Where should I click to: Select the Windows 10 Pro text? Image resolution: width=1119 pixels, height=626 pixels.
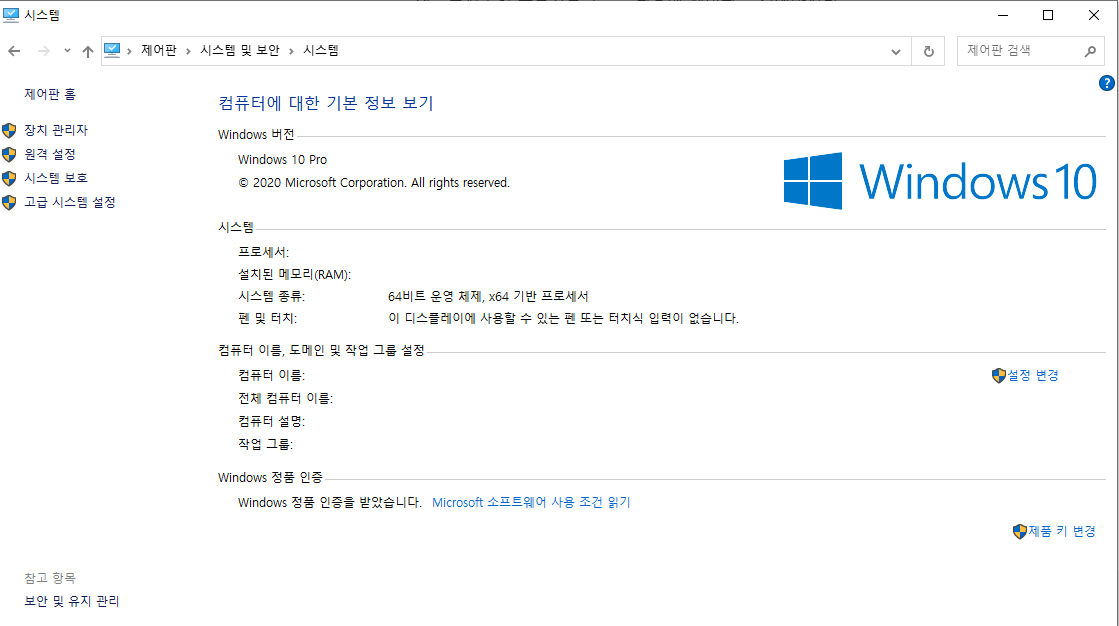283,160
